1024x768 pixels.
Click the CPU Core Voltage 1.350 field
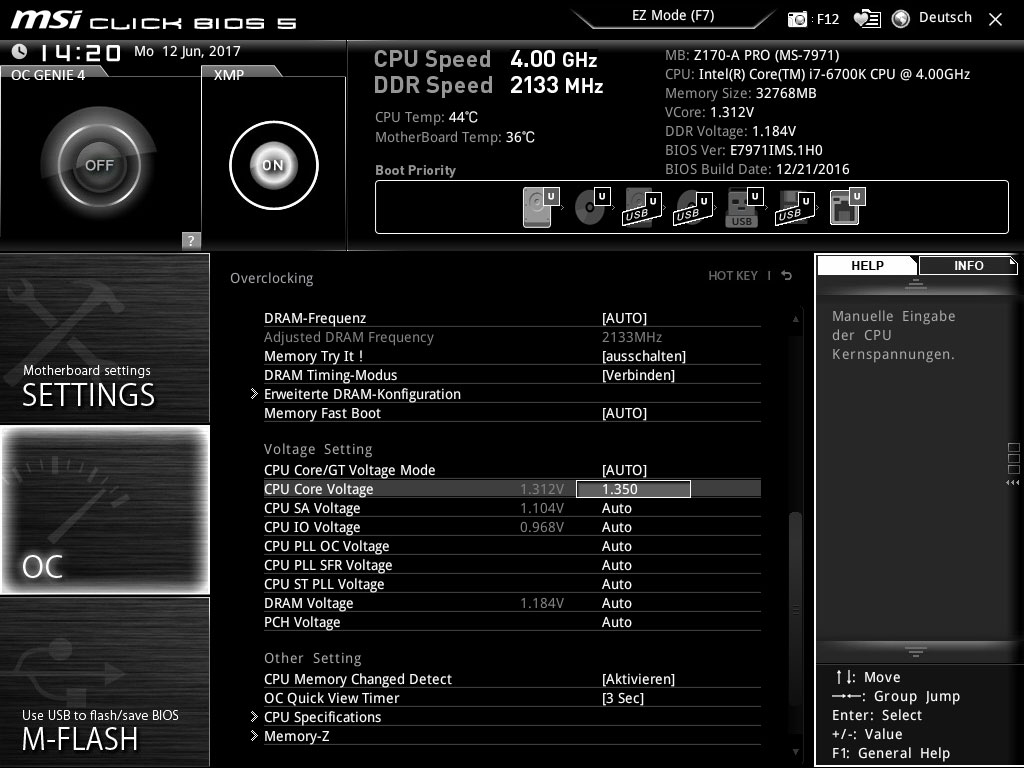click(x=633, y=488)
